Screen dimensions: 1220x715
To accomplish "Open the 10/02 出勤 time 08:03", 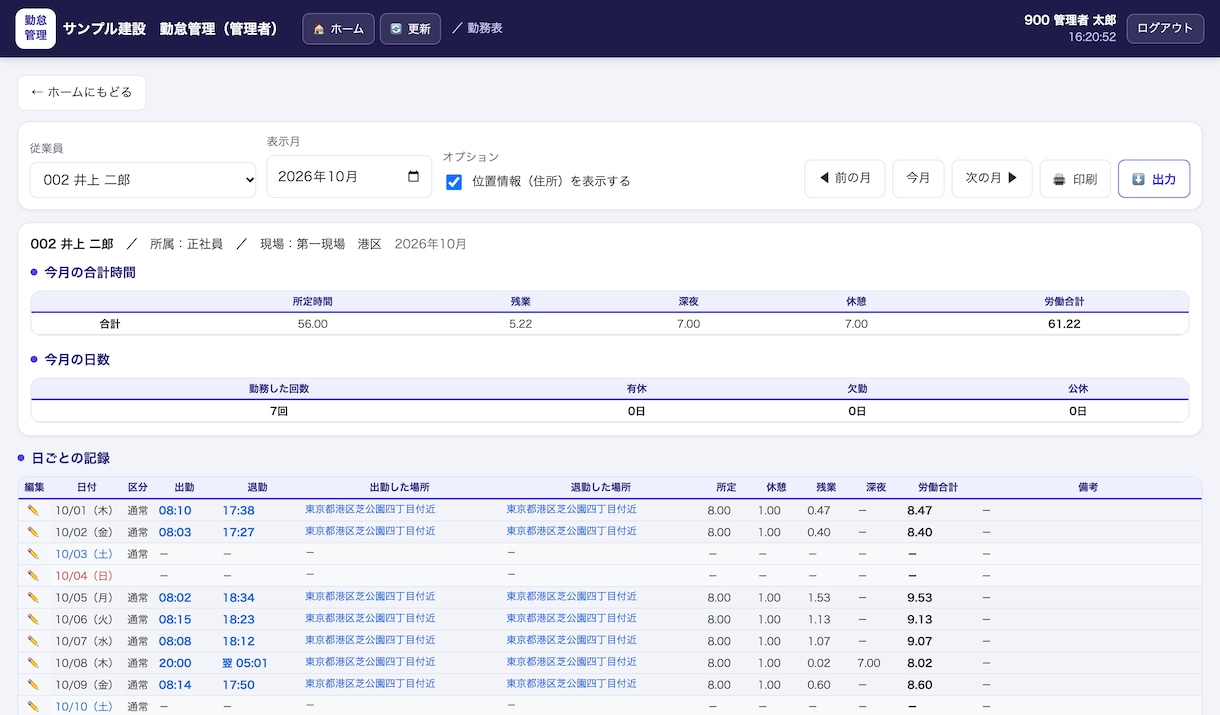I will click(x=175, y=532).
